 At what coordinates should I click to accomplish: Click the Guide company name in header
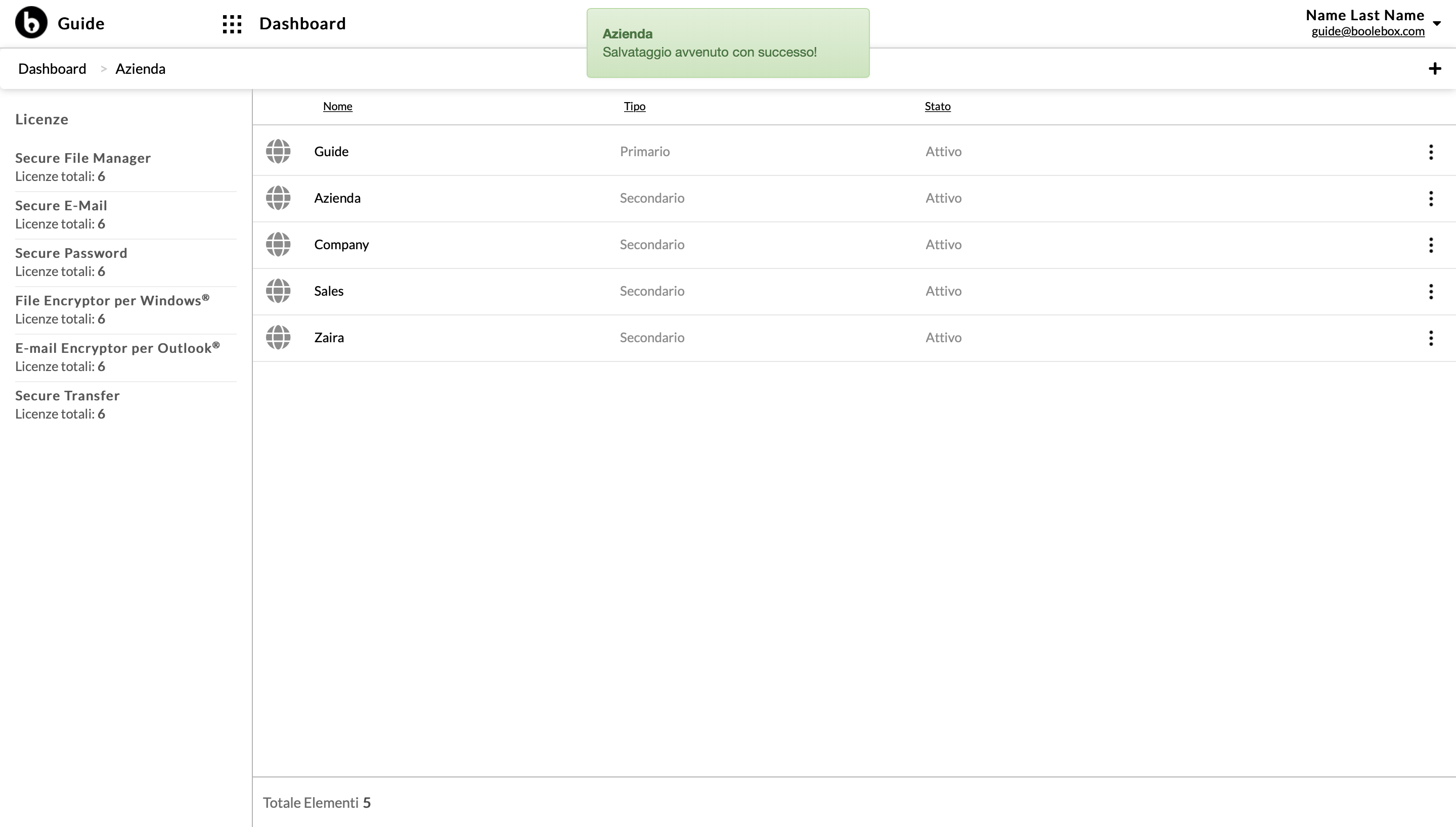pos(81,23)
